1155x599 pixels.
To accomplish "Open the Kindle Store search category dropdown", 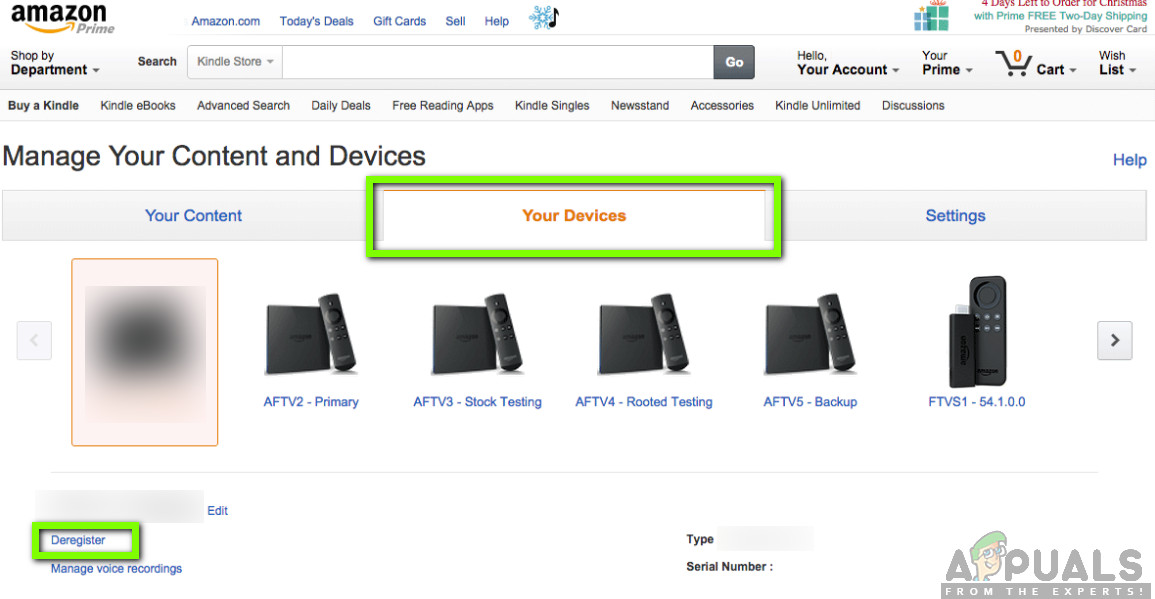I will pos(233,61).
